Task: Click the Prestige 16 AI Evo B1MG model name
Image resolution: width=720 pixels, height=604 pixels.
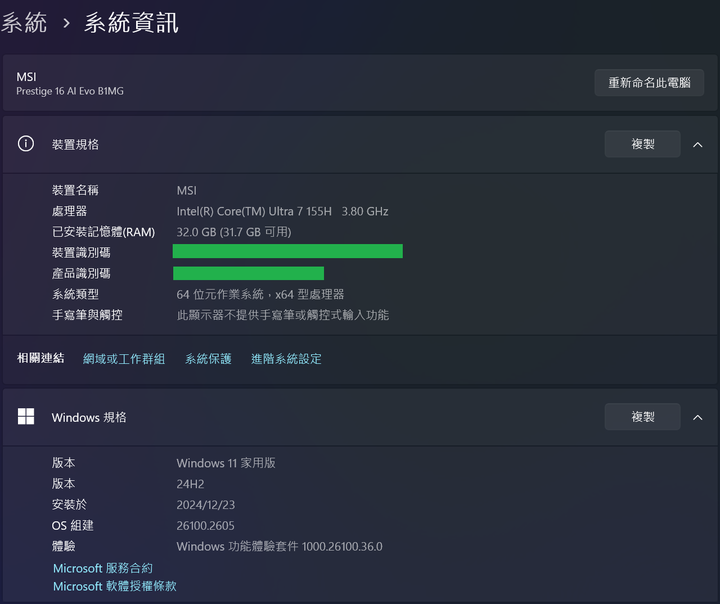Action: click(70, 91)
